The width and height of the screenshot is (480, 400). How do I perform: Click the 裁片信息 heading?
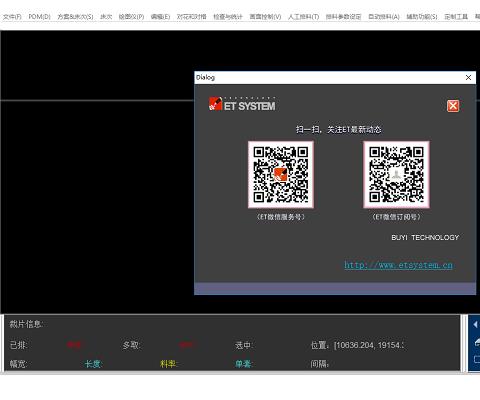tap(26, 324)
